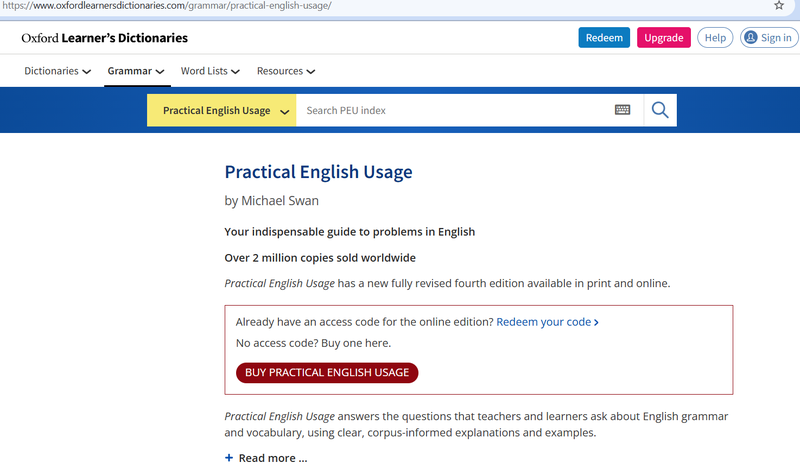
Task: Click 'No access code? Buy one here.'
Action: click(313, 343)
